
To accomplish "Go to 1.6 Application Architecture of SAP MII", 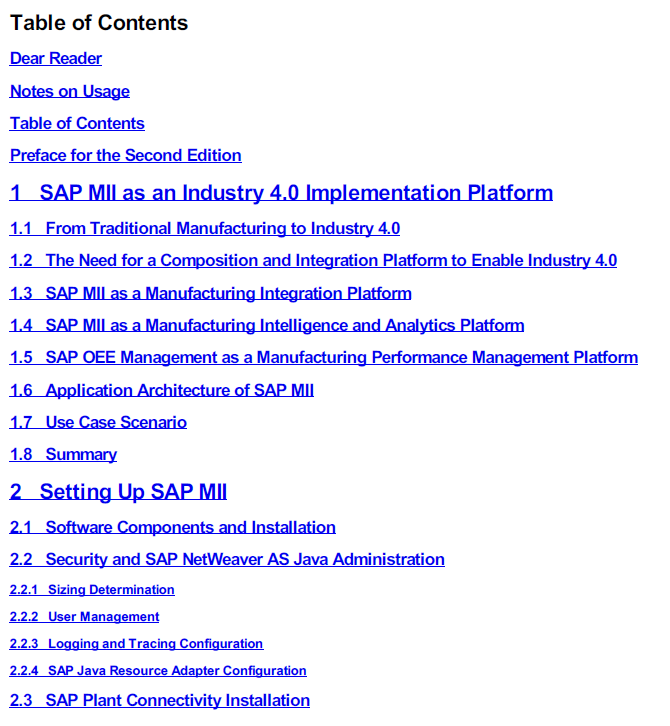I will click(162, 390).
